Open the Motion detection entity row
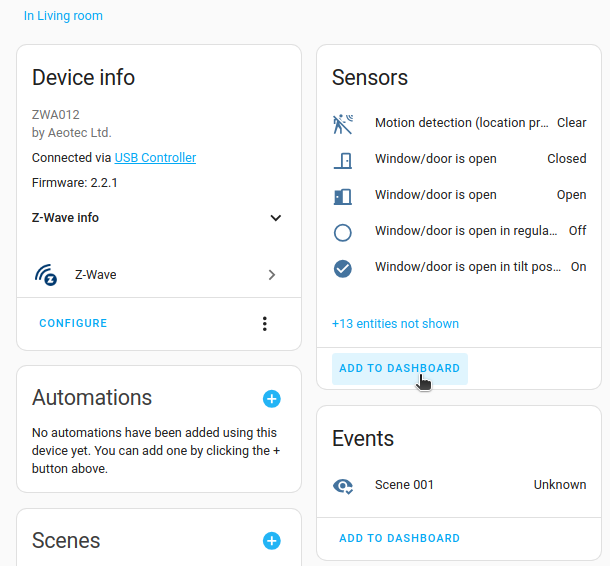The height and width of the screenshot is (566, 610). coord(460,123)
